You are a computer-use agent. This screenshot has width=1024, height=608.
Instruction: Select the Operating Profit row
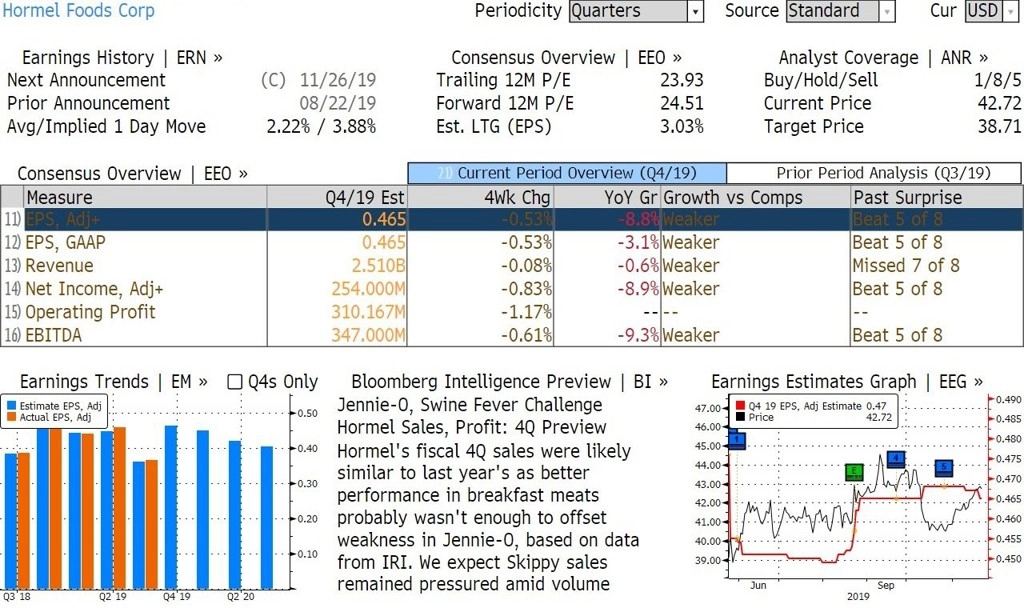[x=511, y=312]
